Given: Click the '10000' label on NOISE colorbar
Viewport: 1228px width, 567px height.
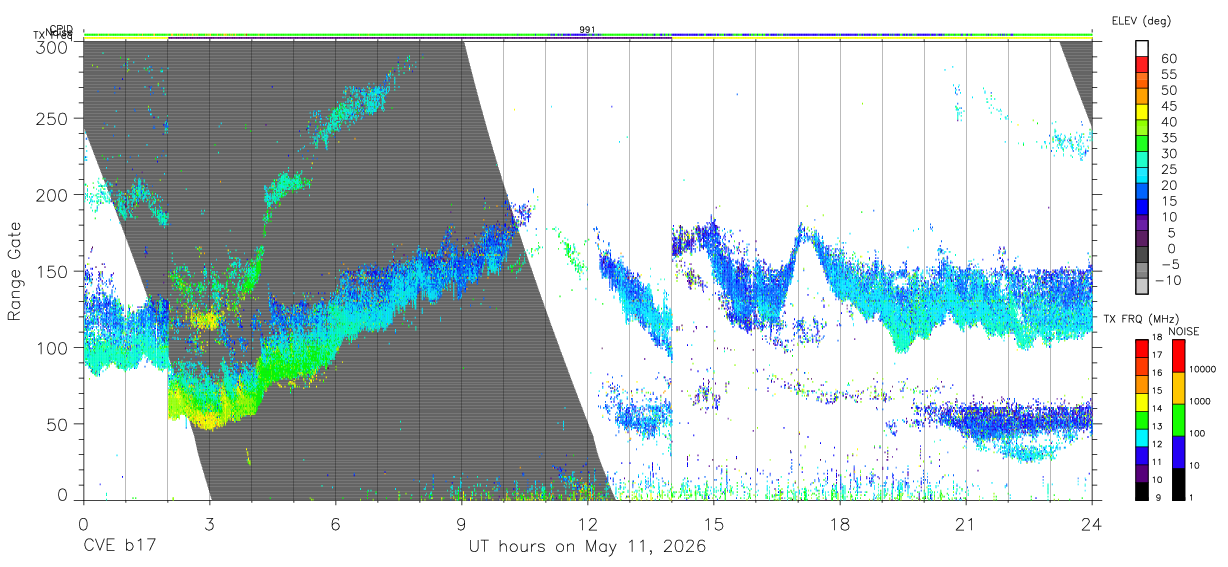Looking at the screenshot, I should [x=1201, y=370].
